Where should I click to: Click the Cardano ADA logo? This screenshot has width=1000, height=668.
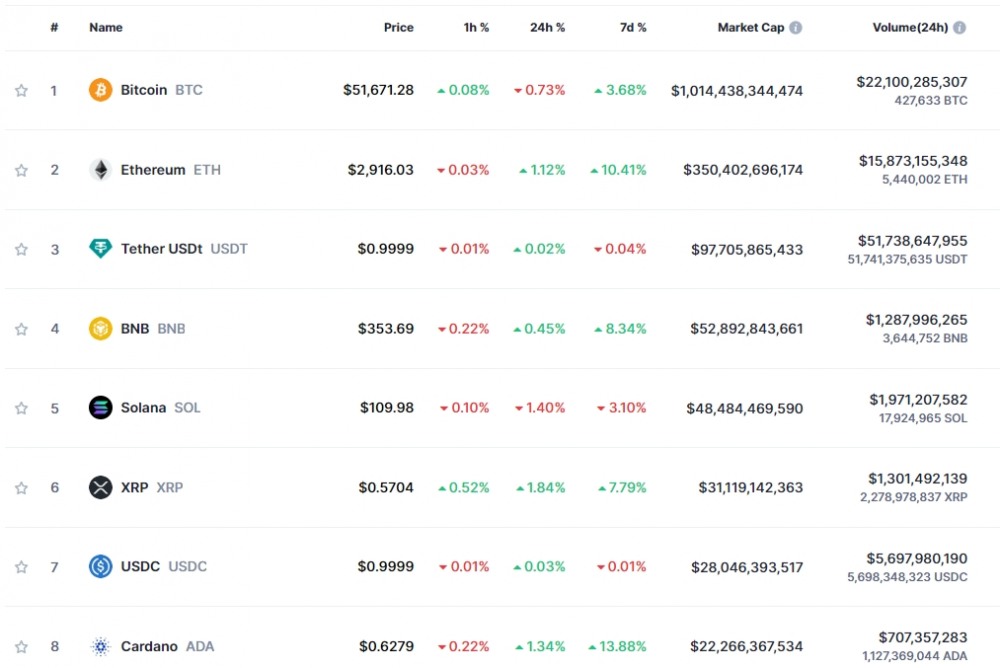[100, 646]
